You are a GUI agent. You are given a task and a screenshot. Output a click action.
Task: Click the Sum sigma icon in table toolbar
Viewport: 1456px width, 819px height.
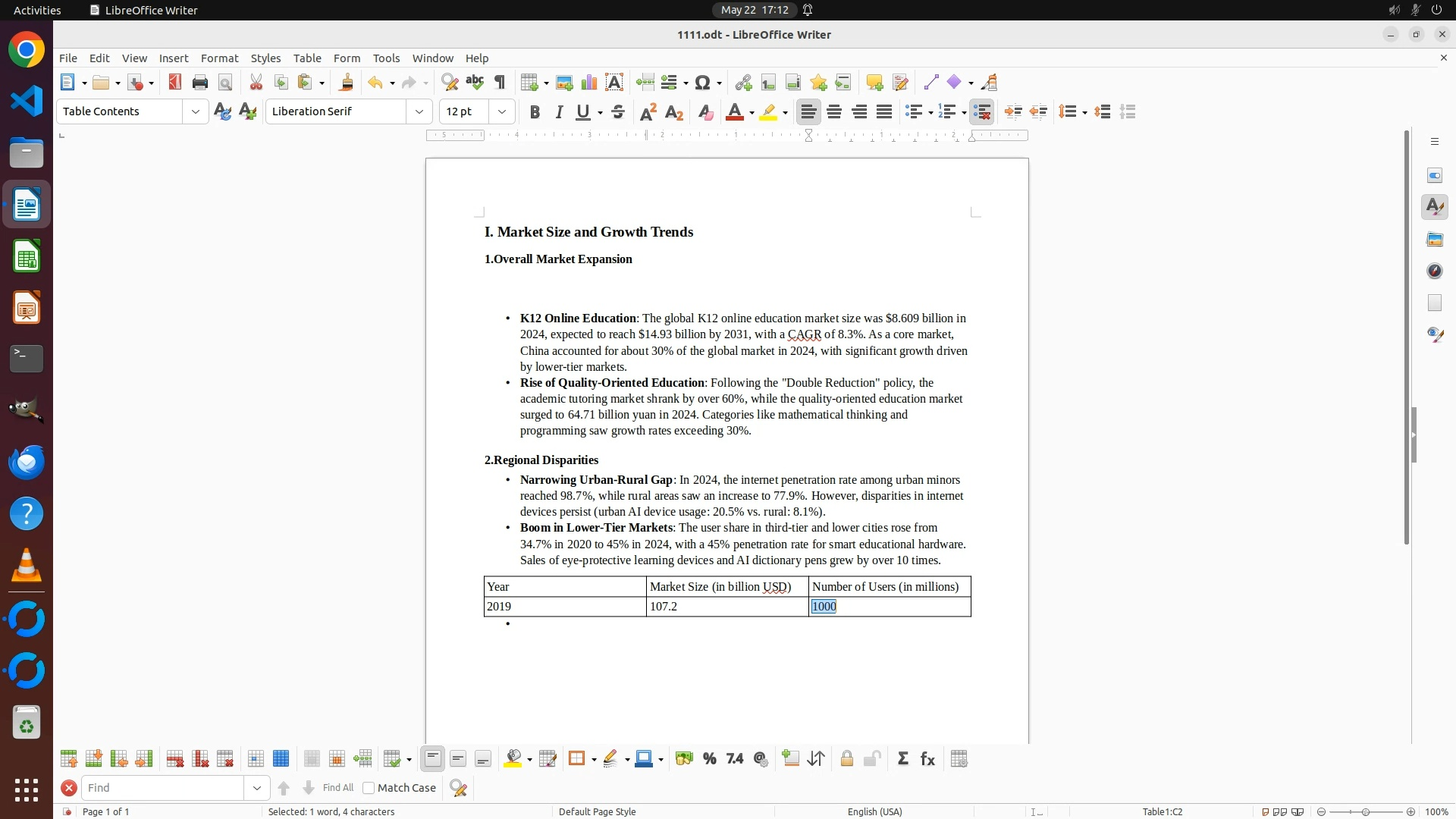(x=902, y=759)
